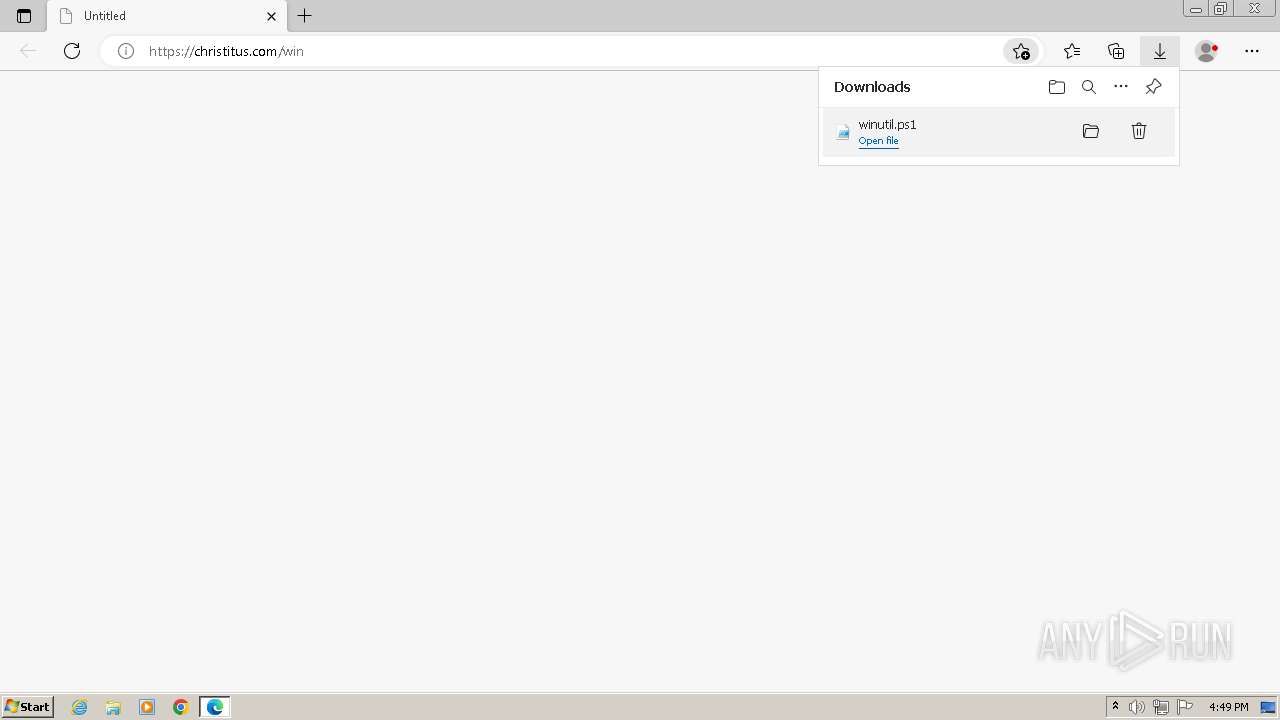Refresh the current page
The height and width of the screenshot is (720, 1280).
tap(72, 51)
